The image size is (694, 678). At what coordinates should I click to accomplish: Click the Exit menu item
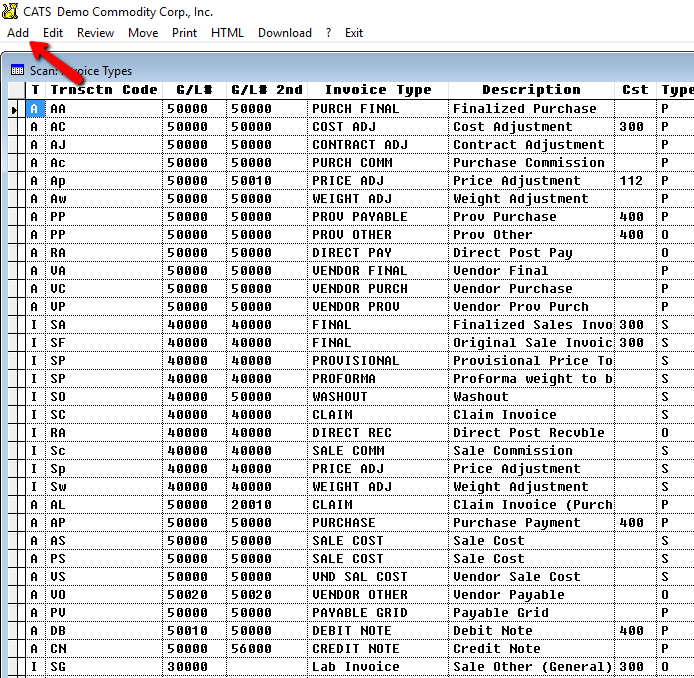pos(354,33)
